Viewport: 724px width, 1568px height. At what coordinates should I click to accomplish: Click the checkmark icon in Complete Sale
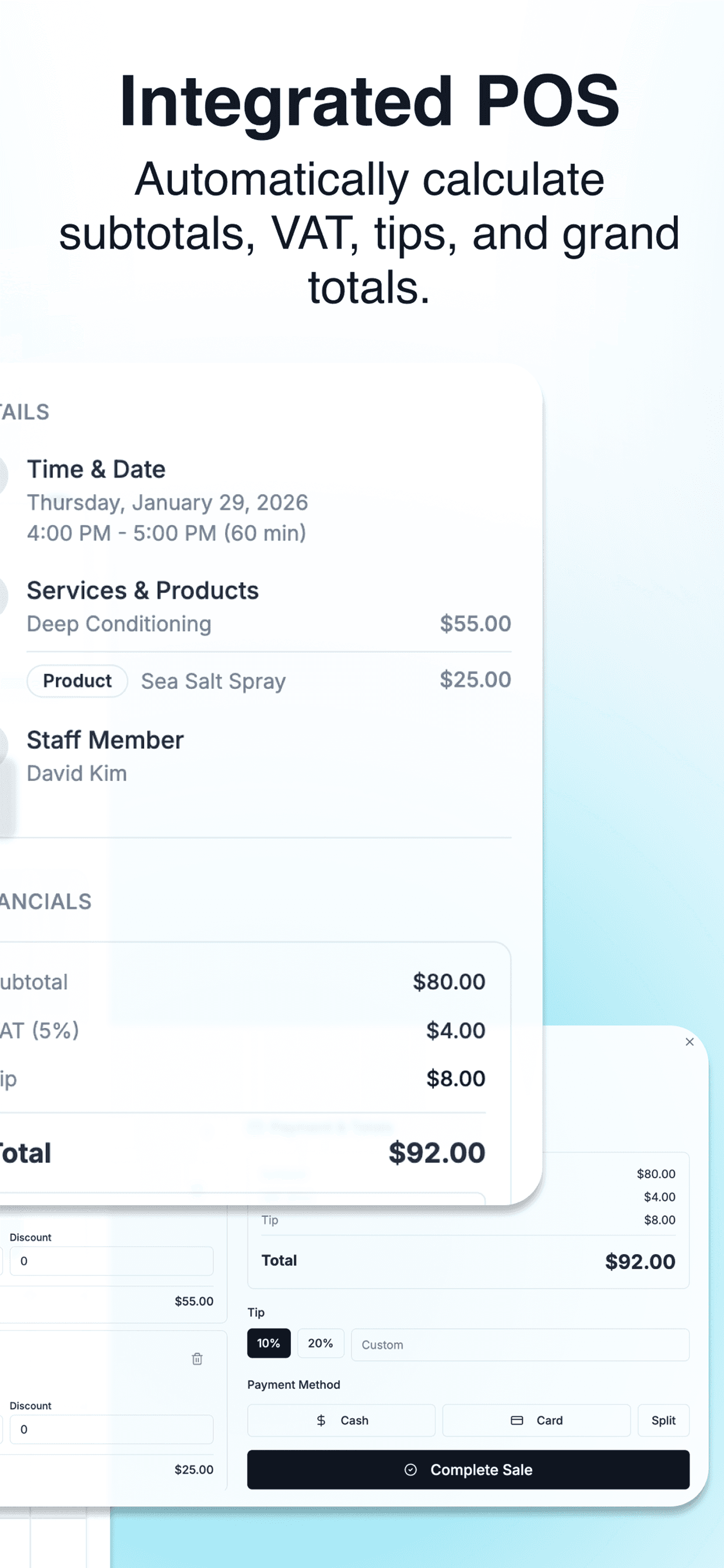tap(412, 1469)
